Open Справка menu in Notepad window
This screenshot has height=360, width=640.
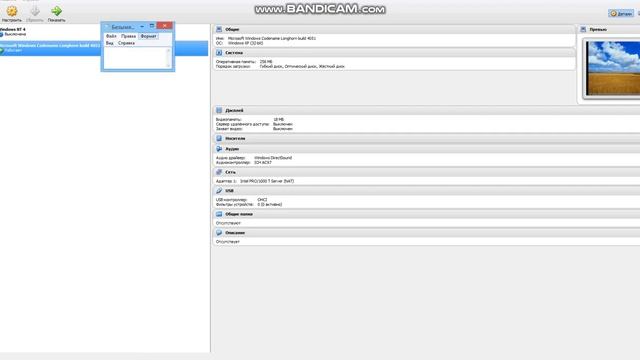coord(126,43)
